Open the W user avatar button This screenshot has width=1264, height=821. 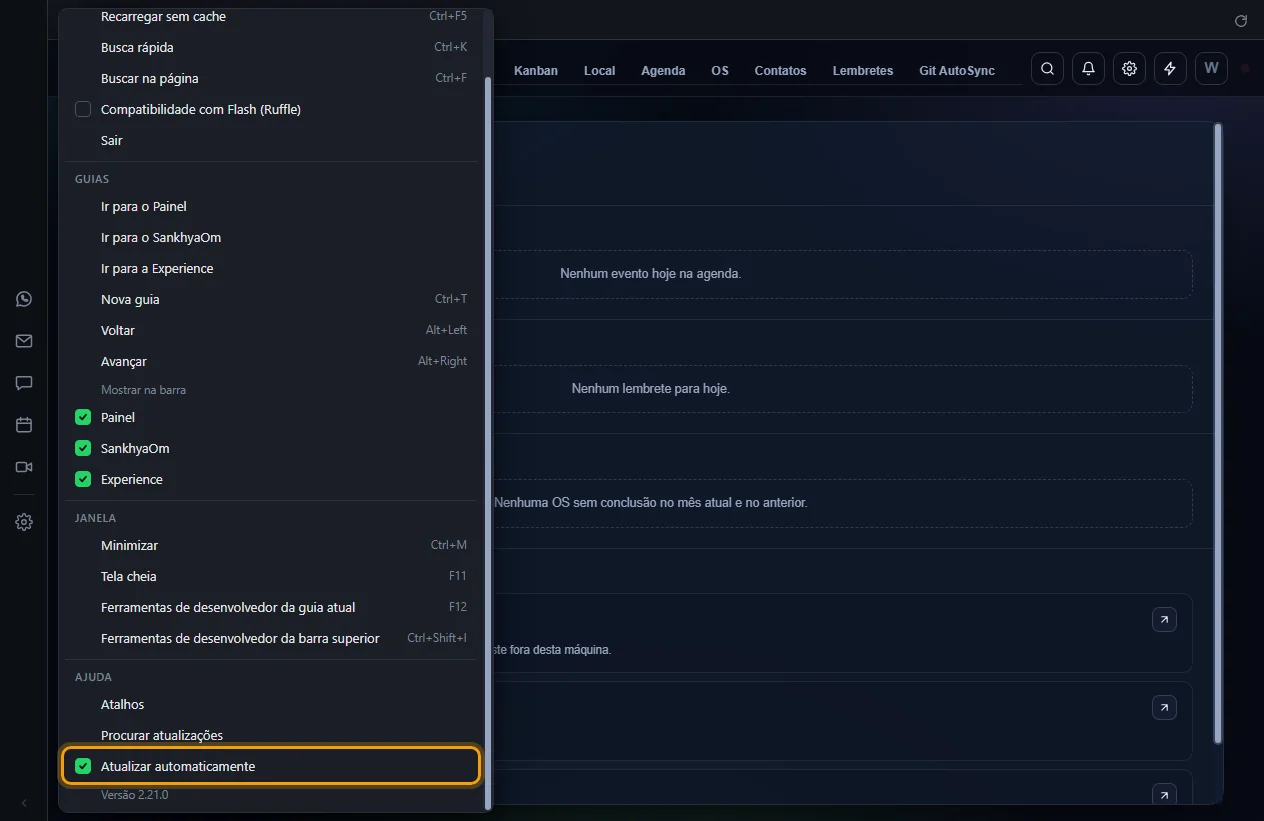click(1211, 69)
